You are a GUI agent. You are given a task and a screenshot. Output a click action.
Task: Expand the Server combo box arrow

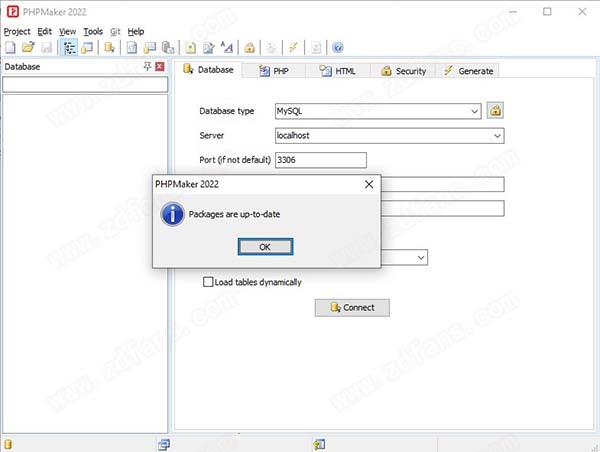coord(497,136)
